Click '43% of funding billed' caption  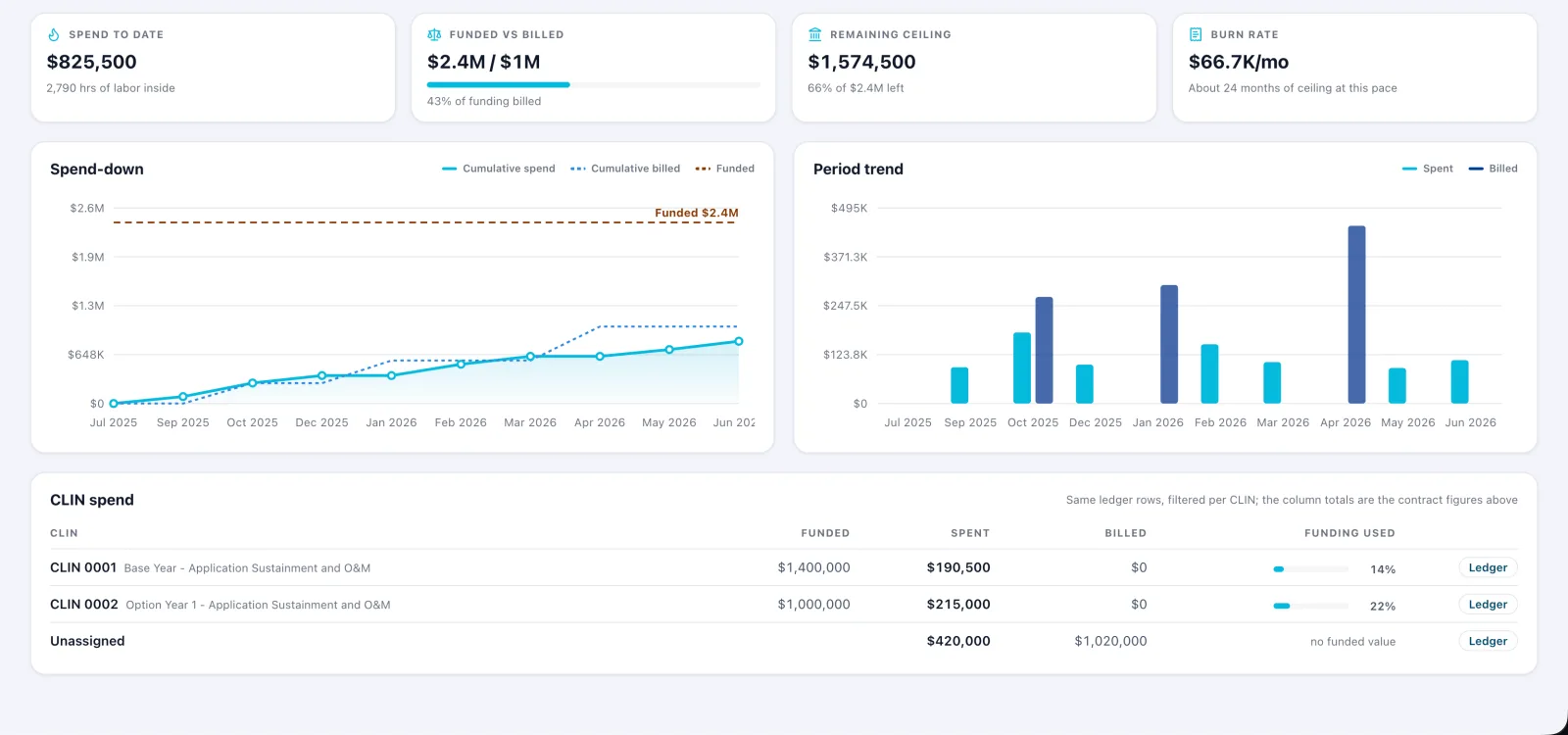click(484, 101)
